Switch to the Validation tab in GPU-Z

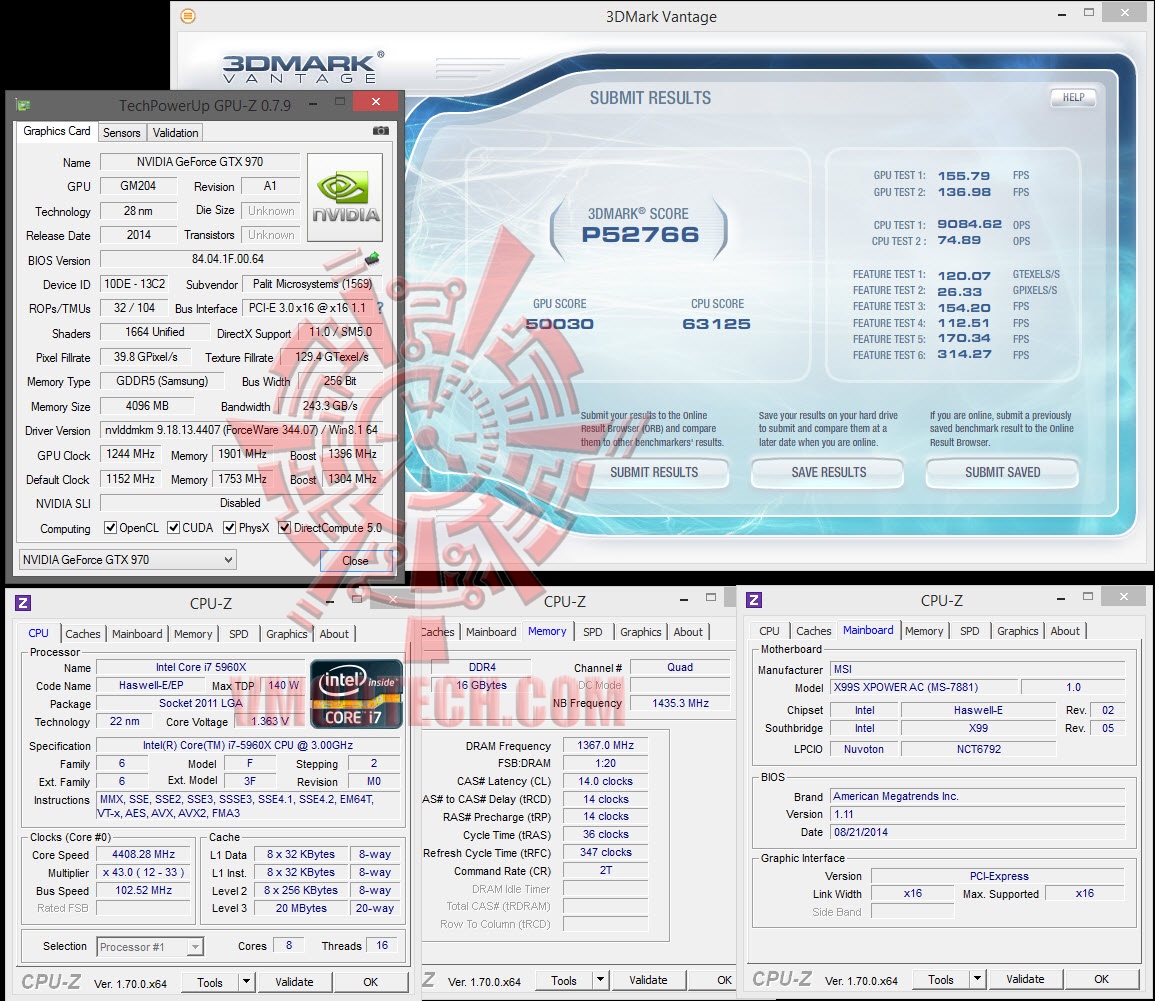(x=175, y=133)
